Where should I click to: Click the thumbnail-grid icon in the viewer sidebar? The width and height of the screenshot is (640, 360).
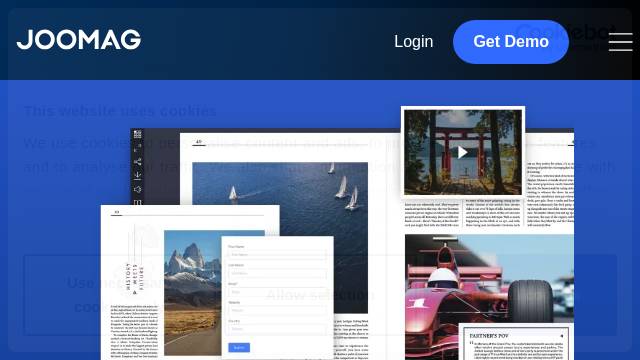(x=138, y=134)
